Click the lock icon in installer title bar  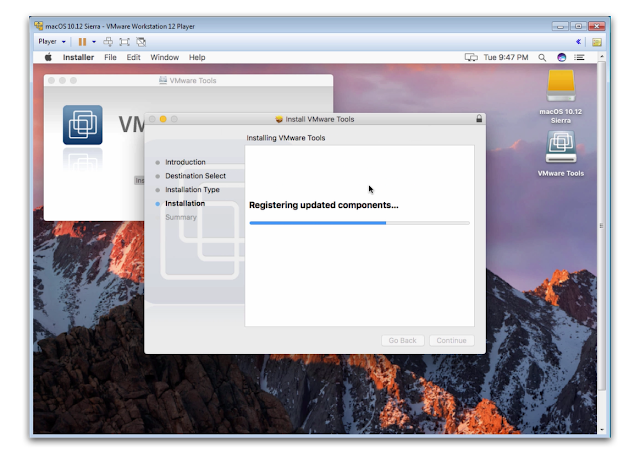tap(479, 119)
